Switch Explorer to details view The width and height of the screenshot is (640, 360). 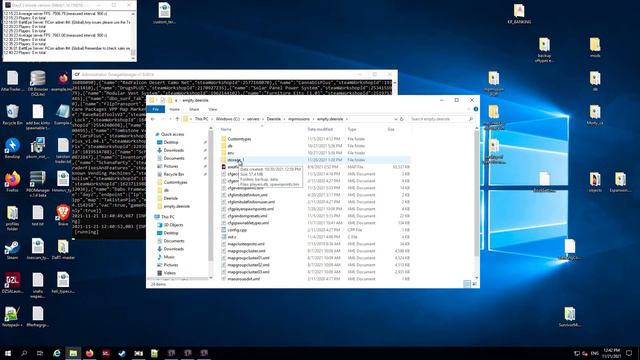467,284
